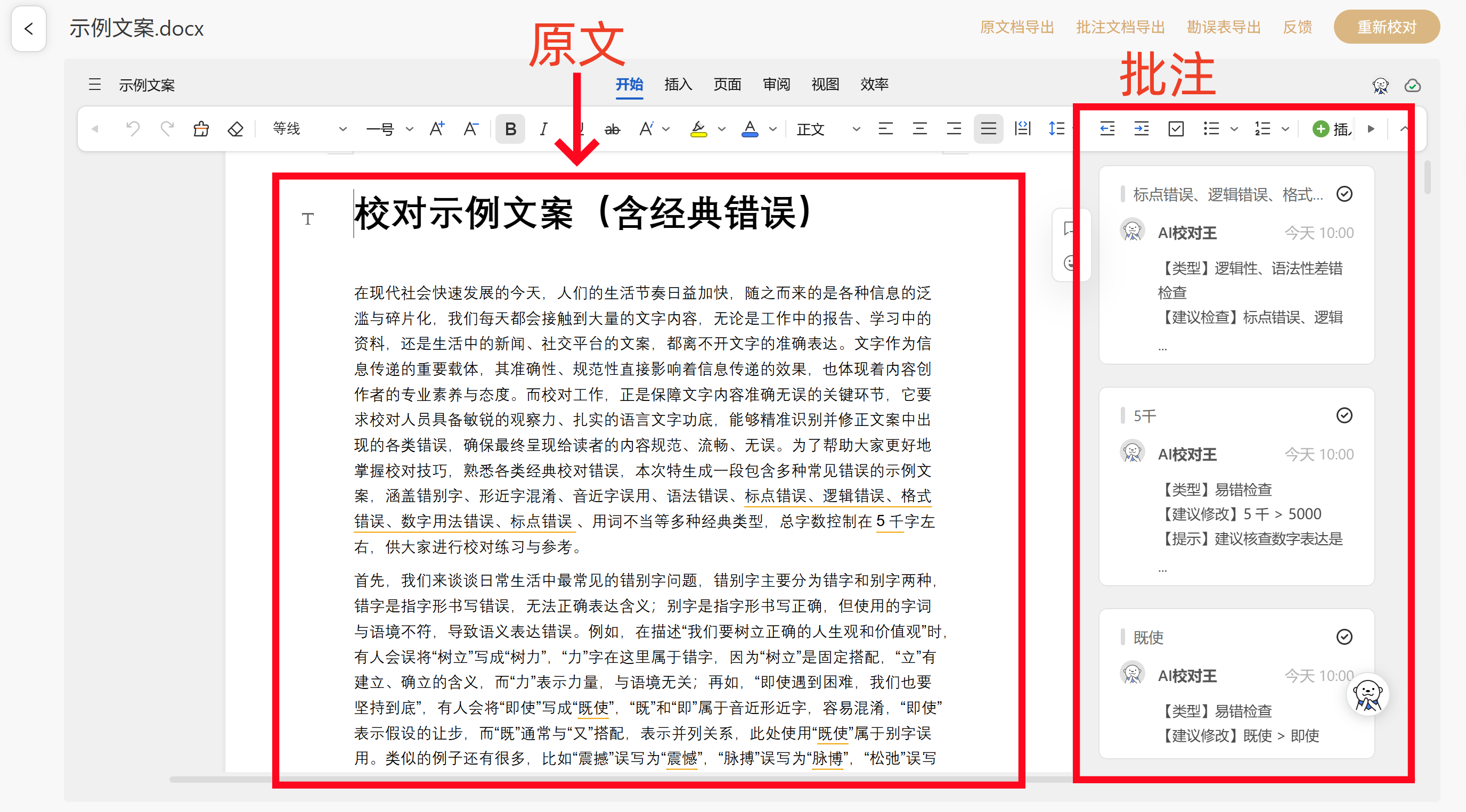Select the format painter icon
The height and width of the screenshot is (812, 1466).
click(x=201, y=129)
